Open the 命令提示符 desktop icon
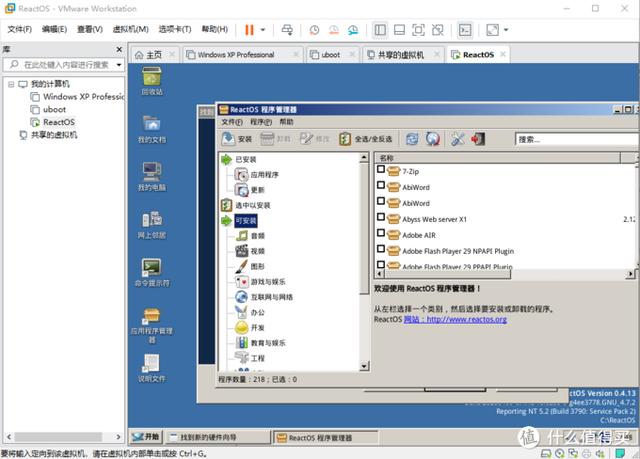Viewport: 640px width, 459px height. [x=152, y=273]
